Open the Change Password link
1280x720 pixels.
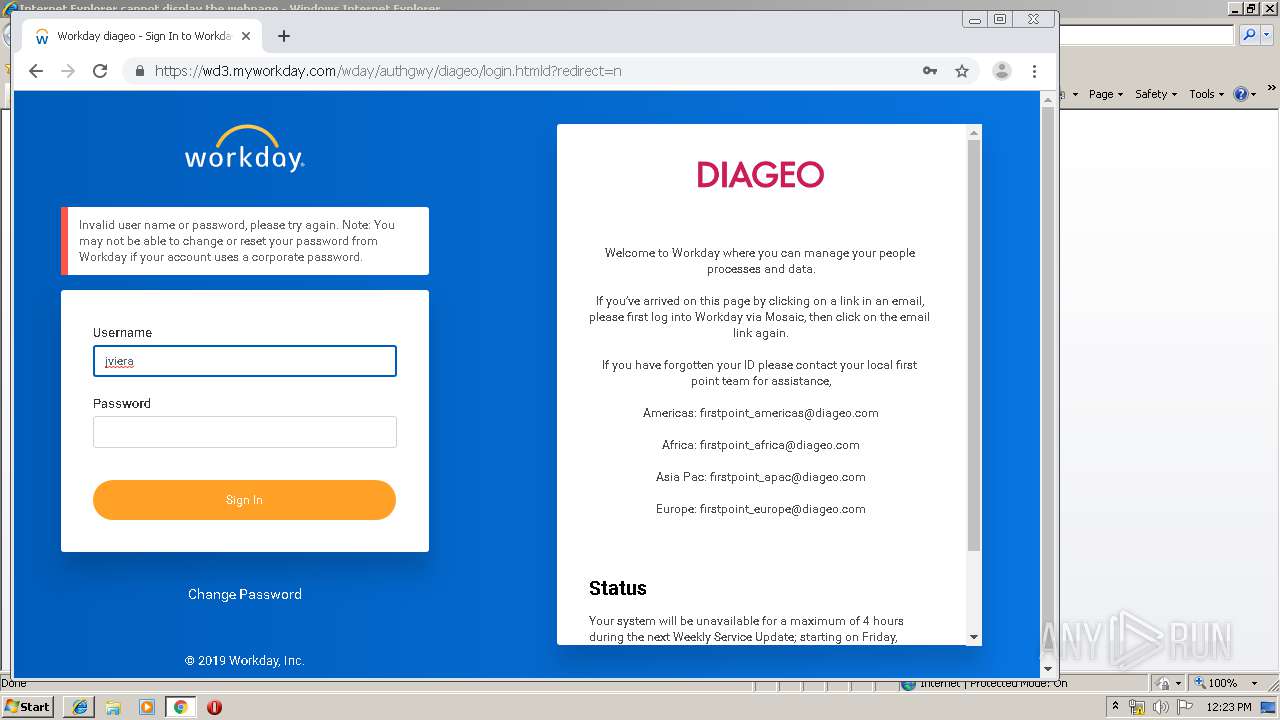[x=245, y=594]
